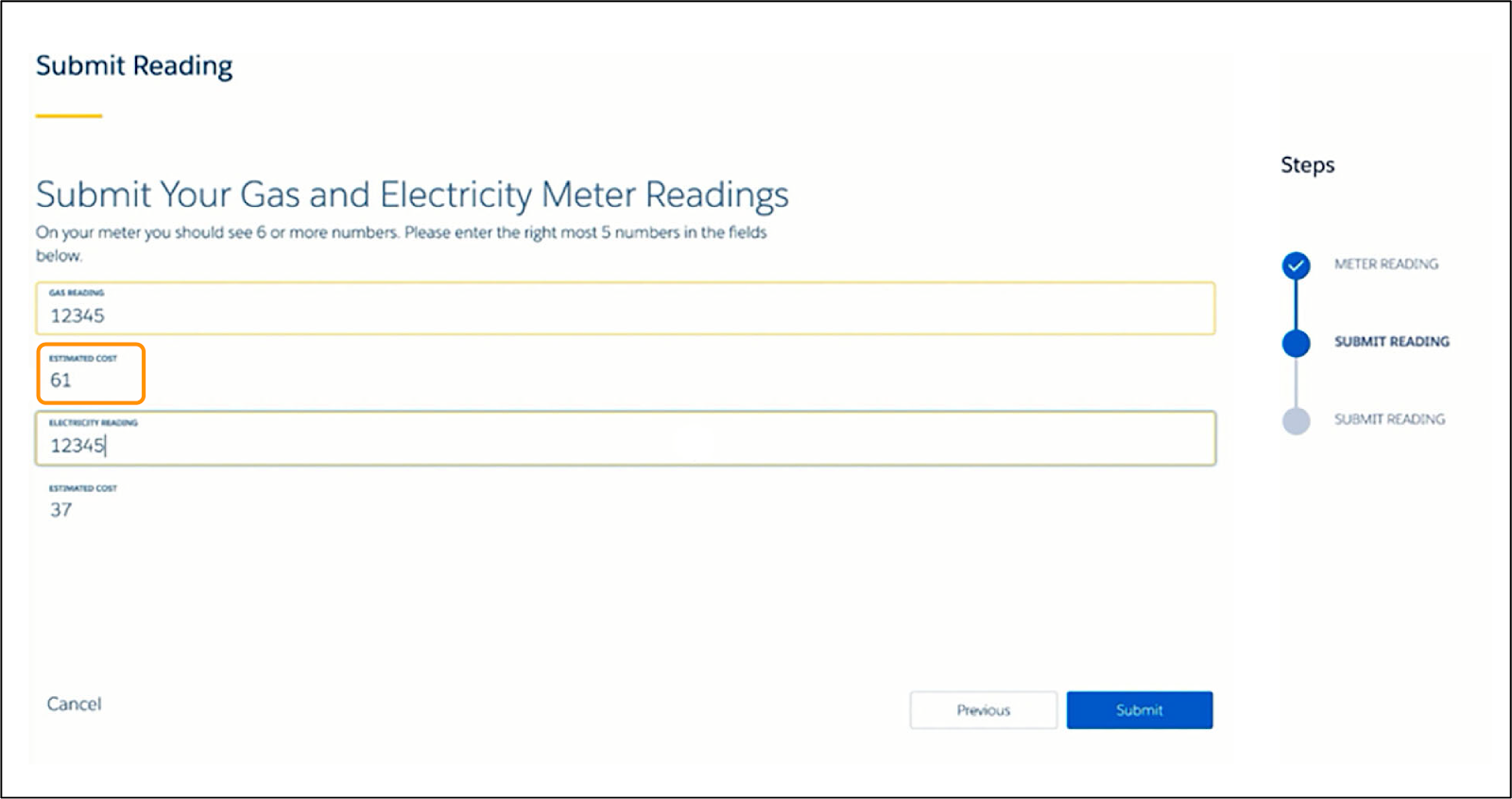The width and height of the screenshot is (1512, 799).
Task: Click the Steps sidebar heading
Action: [1308, 164]
